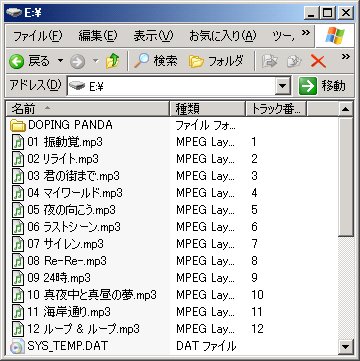The width and height of the screenshot is (360, 361).
Task: Sort by the トラック番 column header
Action: coord(276,109)
